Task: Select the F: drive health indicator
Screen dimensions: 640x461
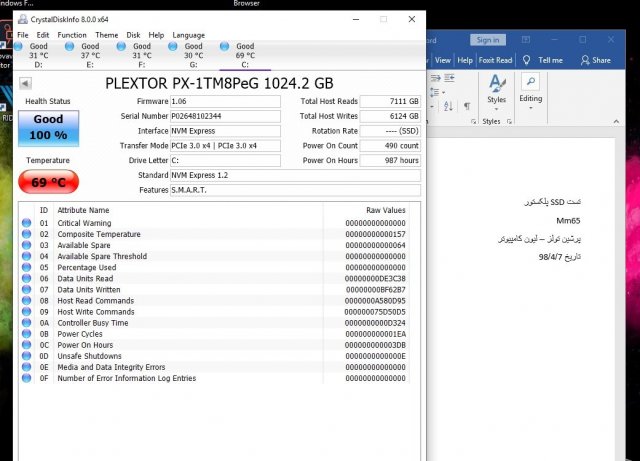Action: click(141, 51)
